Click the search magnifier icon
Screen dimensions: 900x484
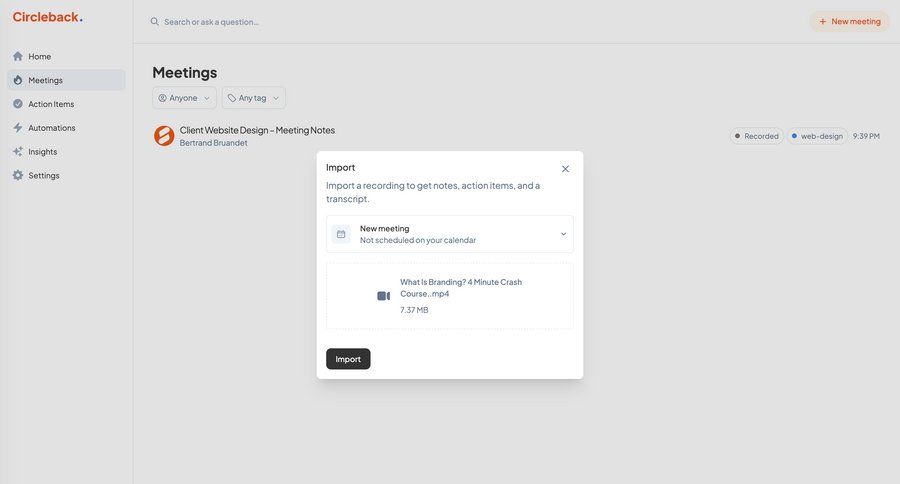(155, 22)
